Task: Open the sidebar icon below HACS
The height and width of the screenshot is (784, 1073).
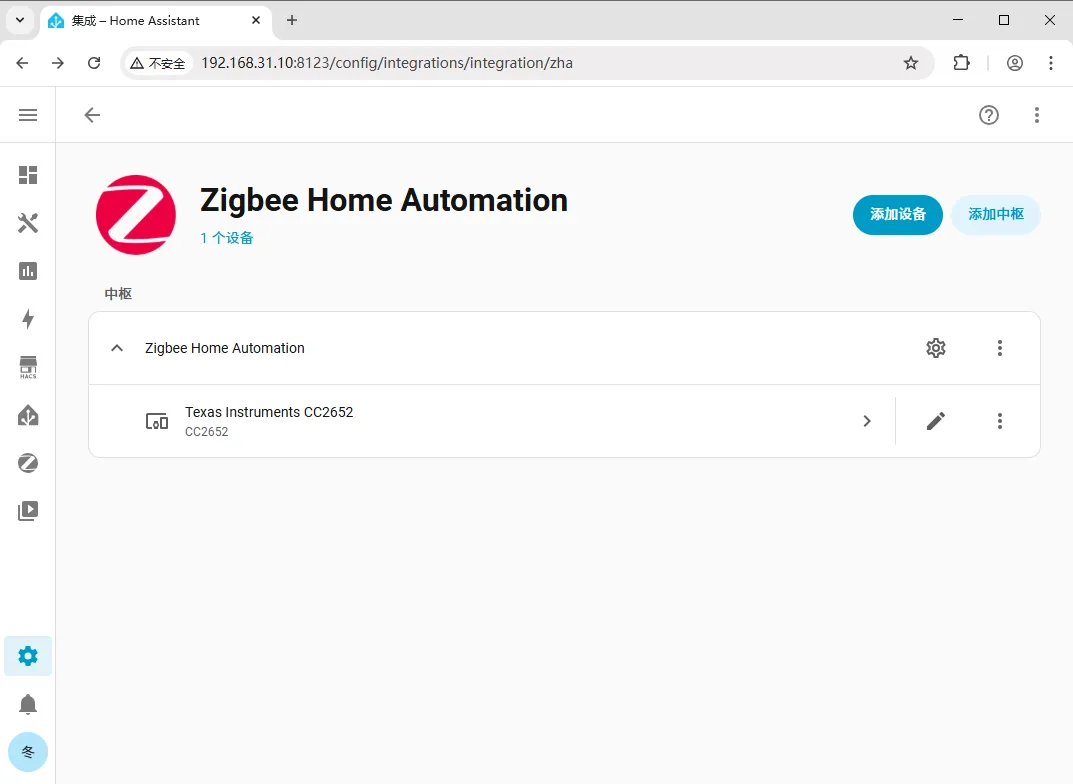Action: [28, 415]
